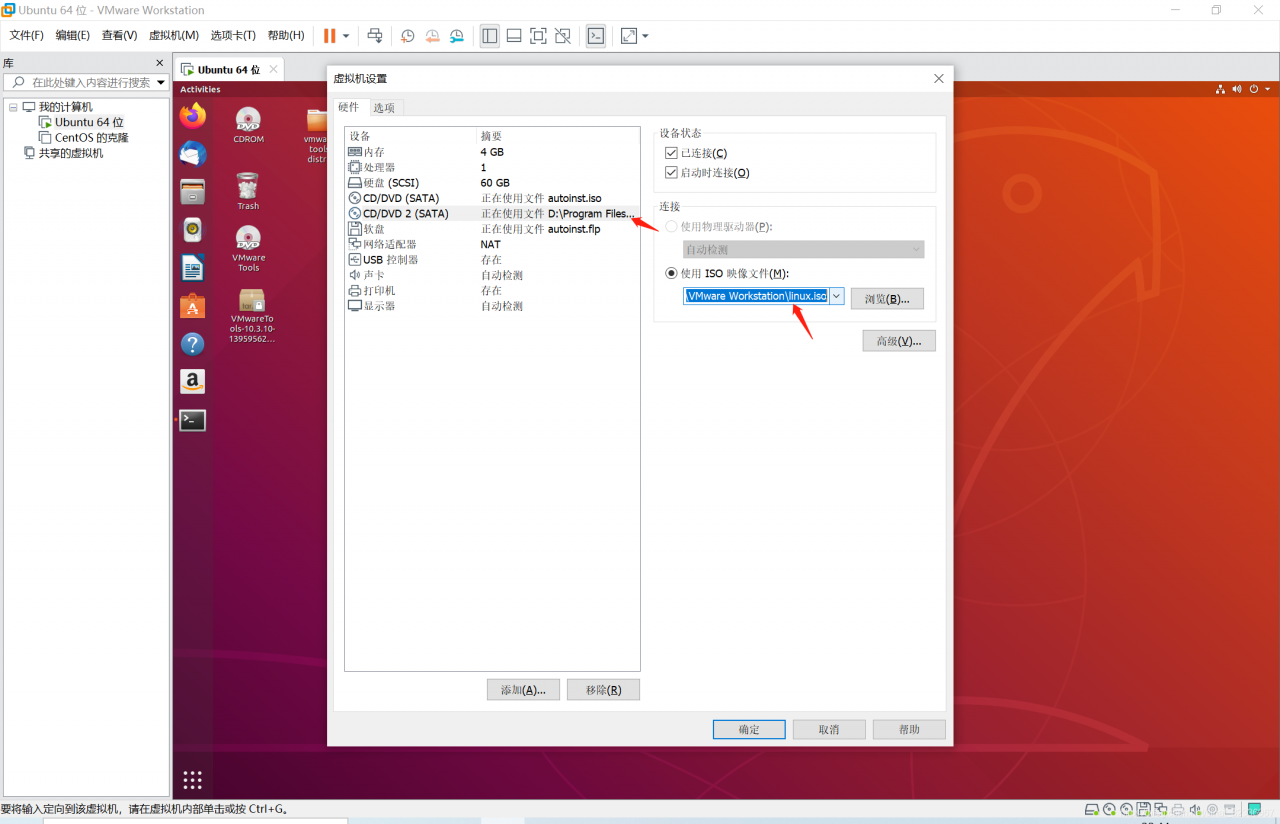Image resolution: width=1280 pixels, height=824 pixels.
Task: Select the VMware Tools DVD desktop icon
Action: (248, 248)
